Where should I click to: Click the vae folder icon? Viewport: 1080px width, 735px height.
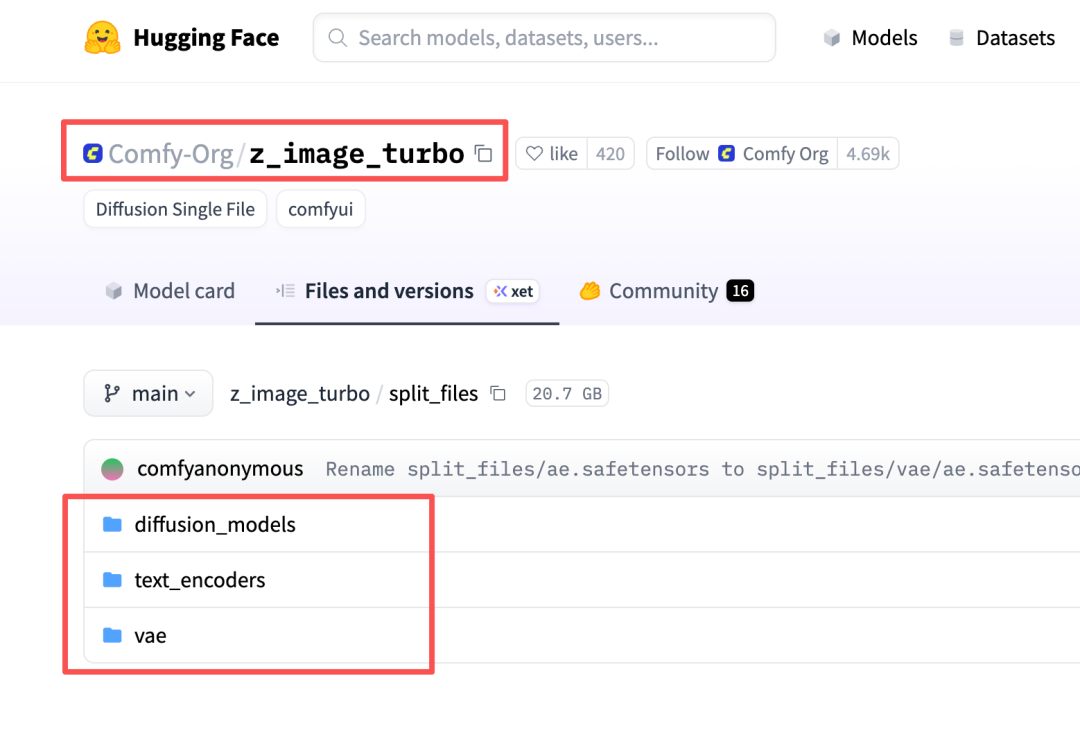(112, 635)
